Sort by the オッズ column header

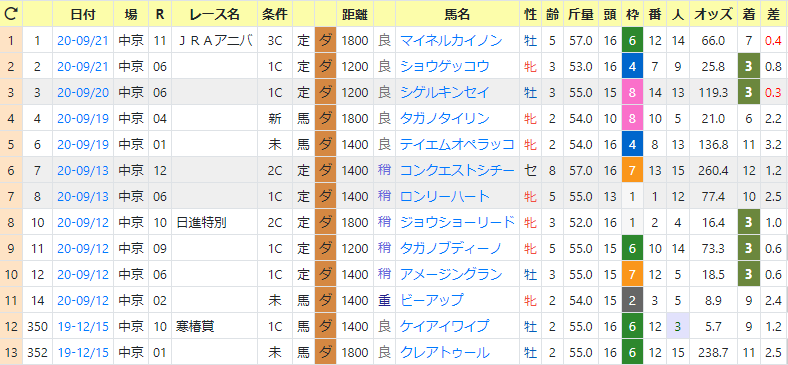tap(713, 14)
